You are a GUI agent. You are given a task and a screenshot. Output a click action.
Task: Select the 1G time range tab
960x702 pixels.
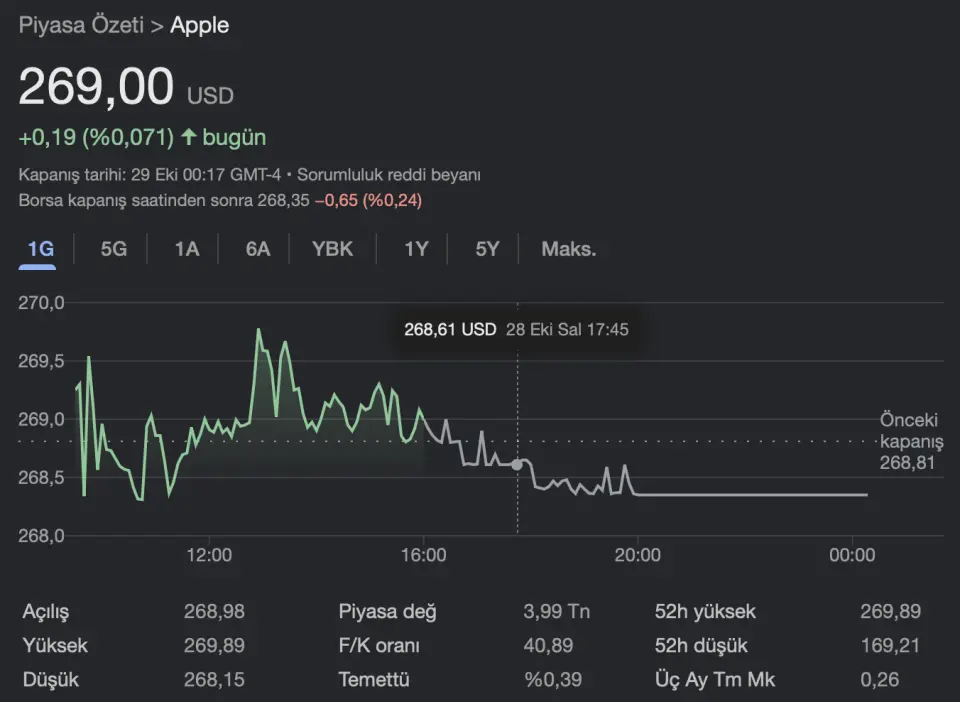(40, 249)
